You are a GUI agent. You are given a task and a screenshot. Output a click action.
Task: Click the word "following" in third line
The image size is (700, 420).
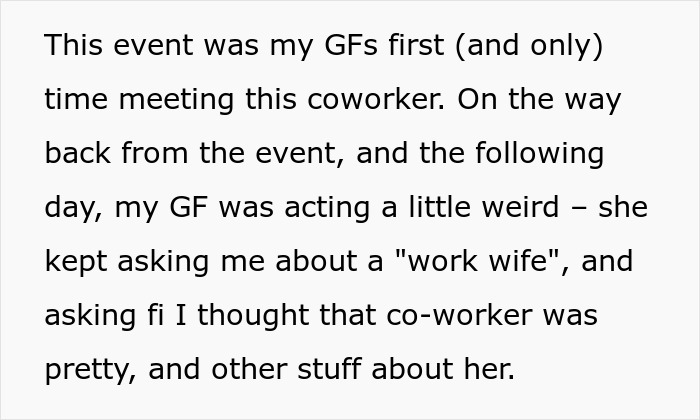(541, 154)
